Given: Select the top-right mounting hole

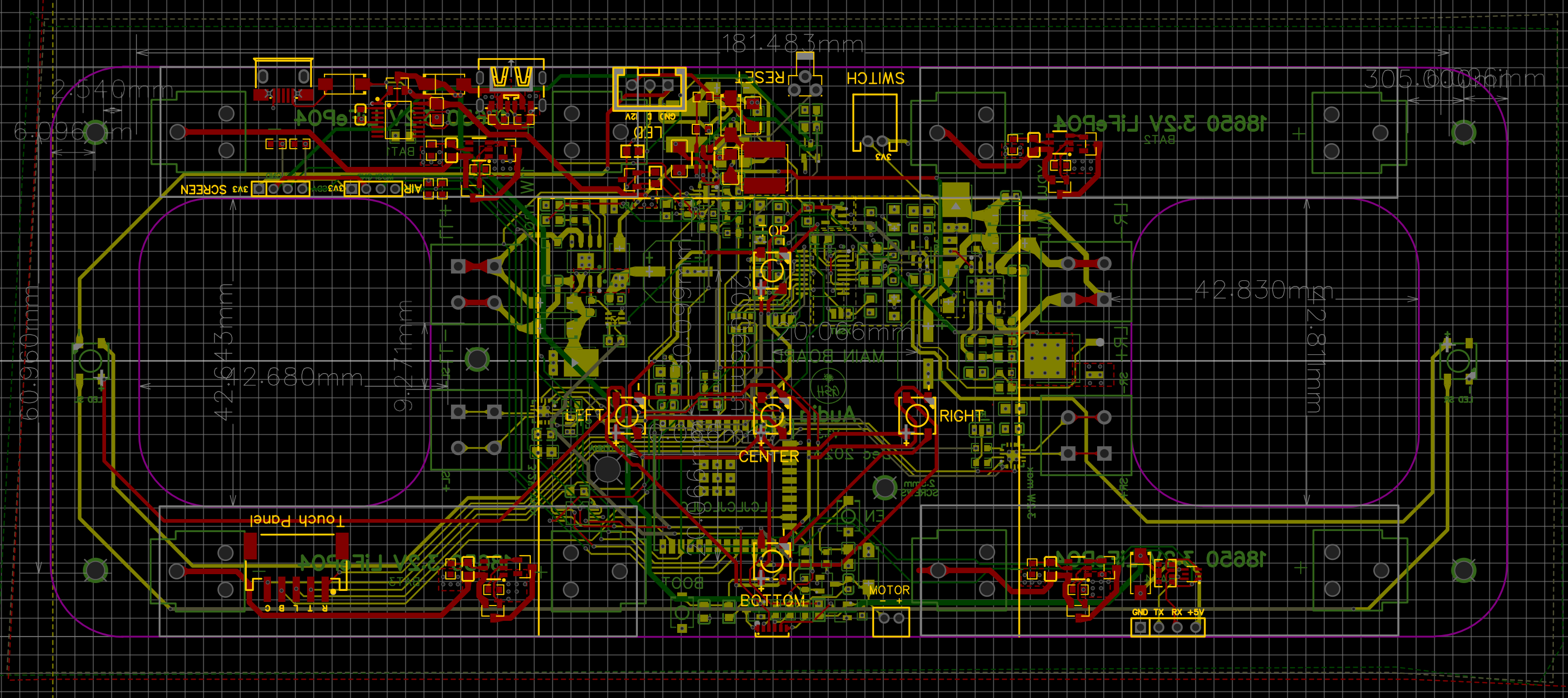Looking at the screenshot, I should (1464, 132).
